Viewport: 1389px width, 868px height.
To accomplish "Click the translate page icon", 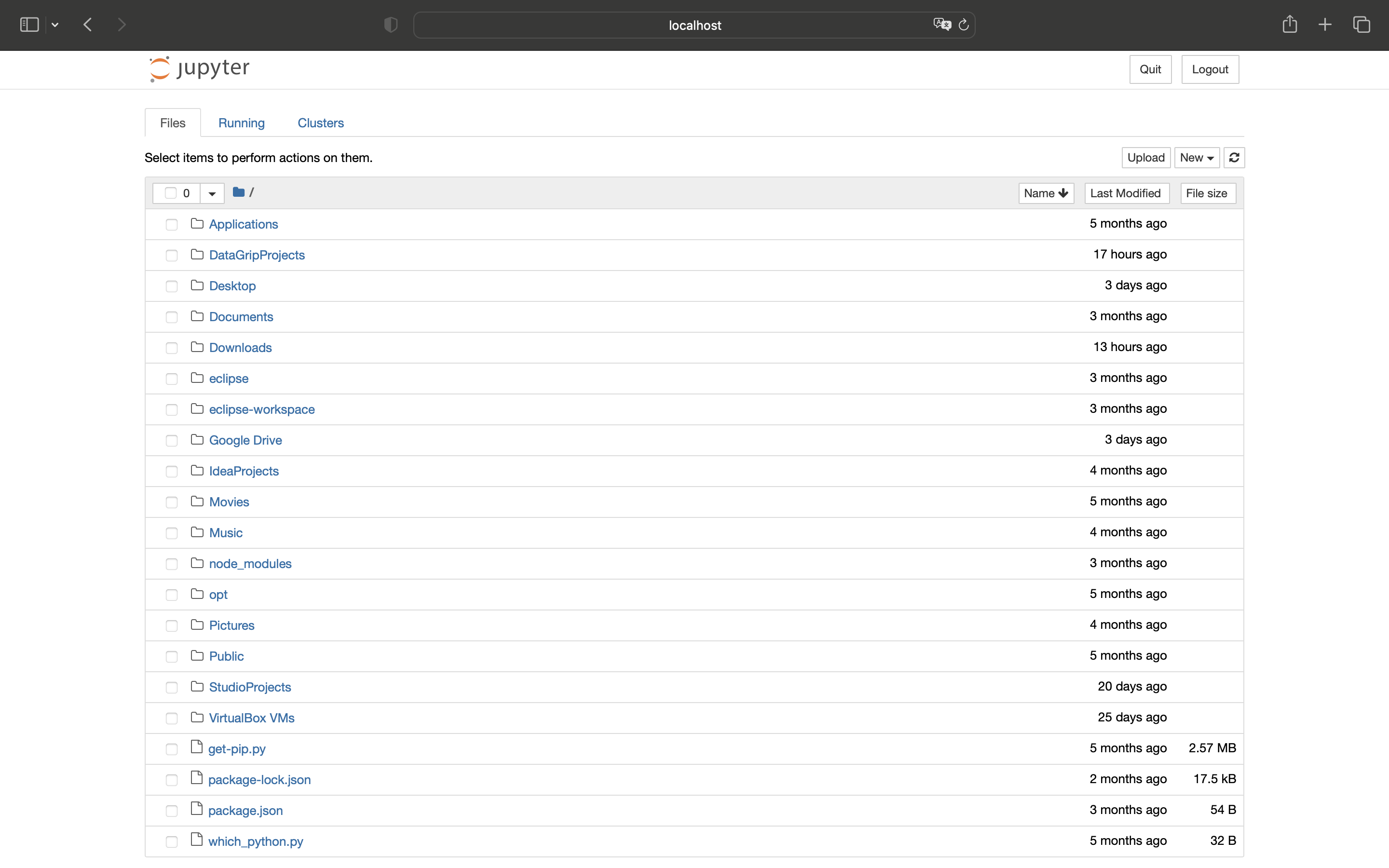I will coord(941,25).
